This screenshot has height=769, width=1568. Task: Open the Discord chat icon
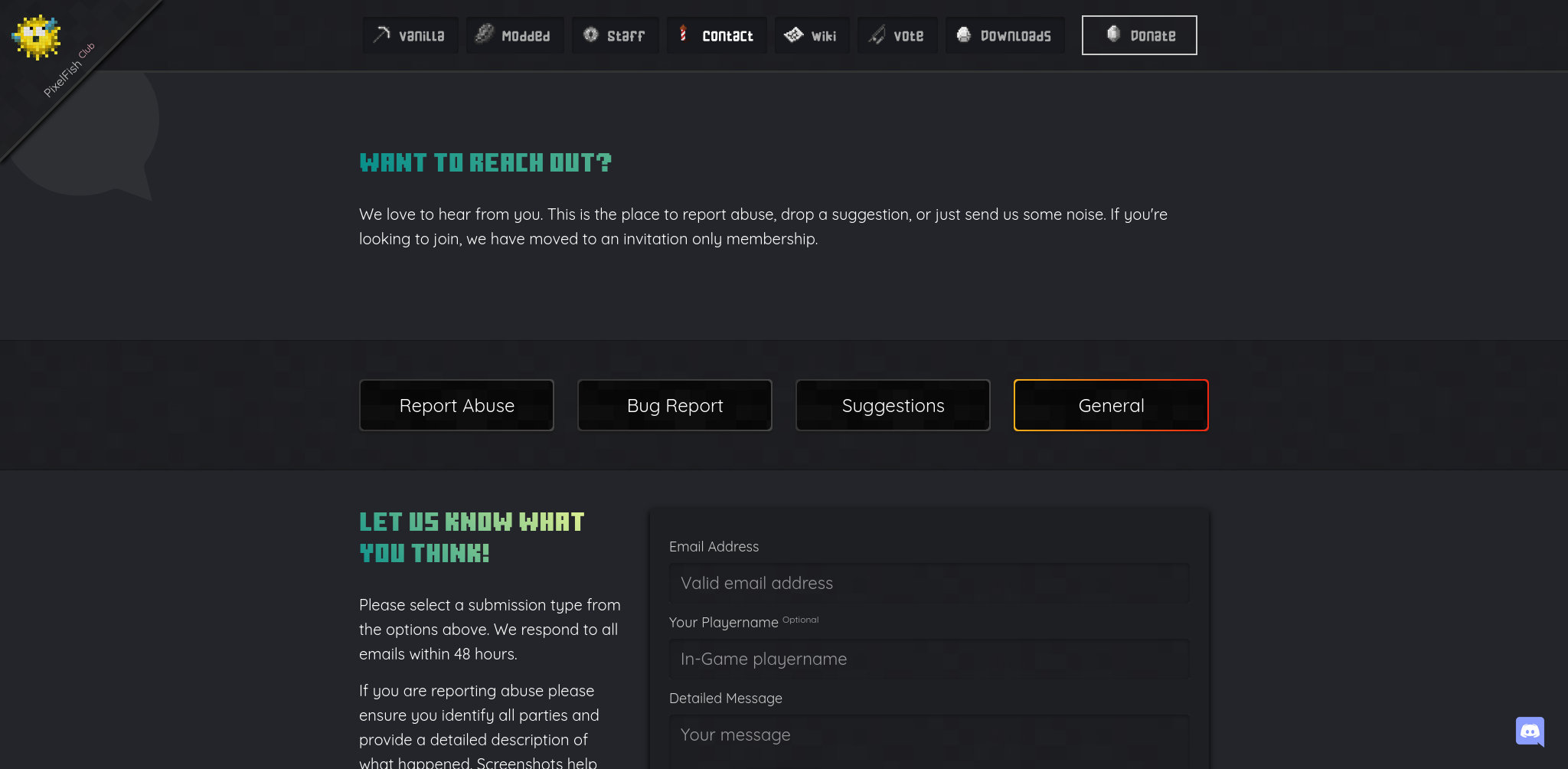[x=1529, y=731]
